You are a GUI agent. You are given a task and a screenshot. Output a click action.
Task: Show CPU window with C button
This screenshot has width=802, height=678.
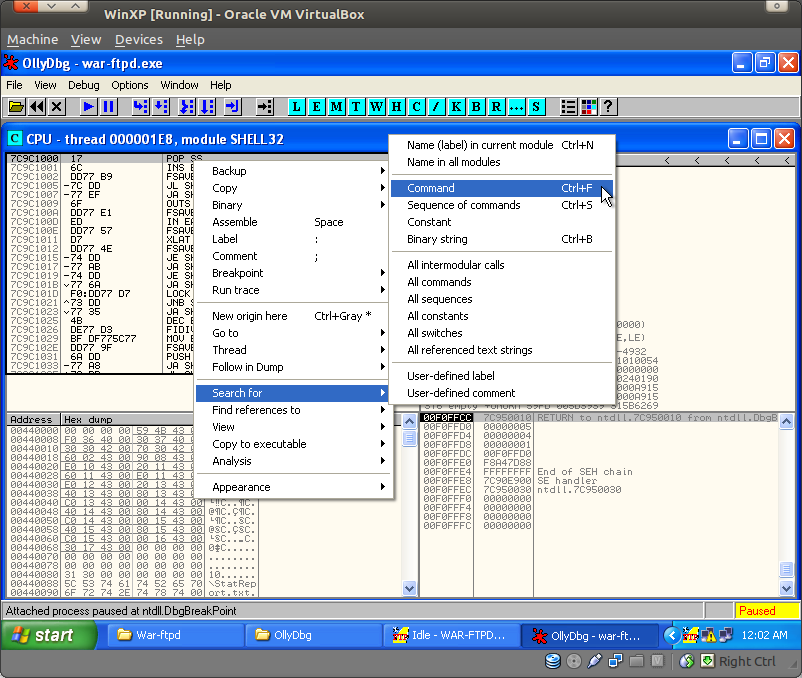[x=416, y=107]
